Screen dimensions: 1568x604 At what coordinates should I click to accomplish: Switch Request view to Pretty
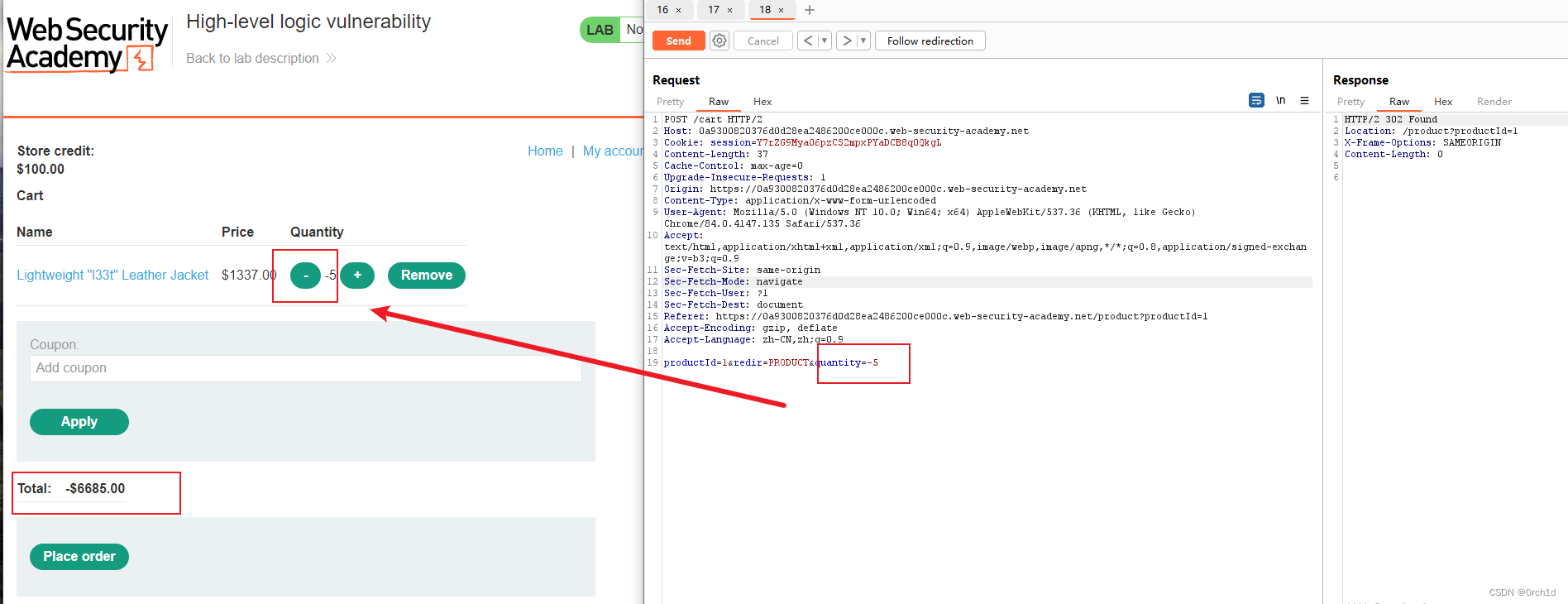(x=670, y=102)
